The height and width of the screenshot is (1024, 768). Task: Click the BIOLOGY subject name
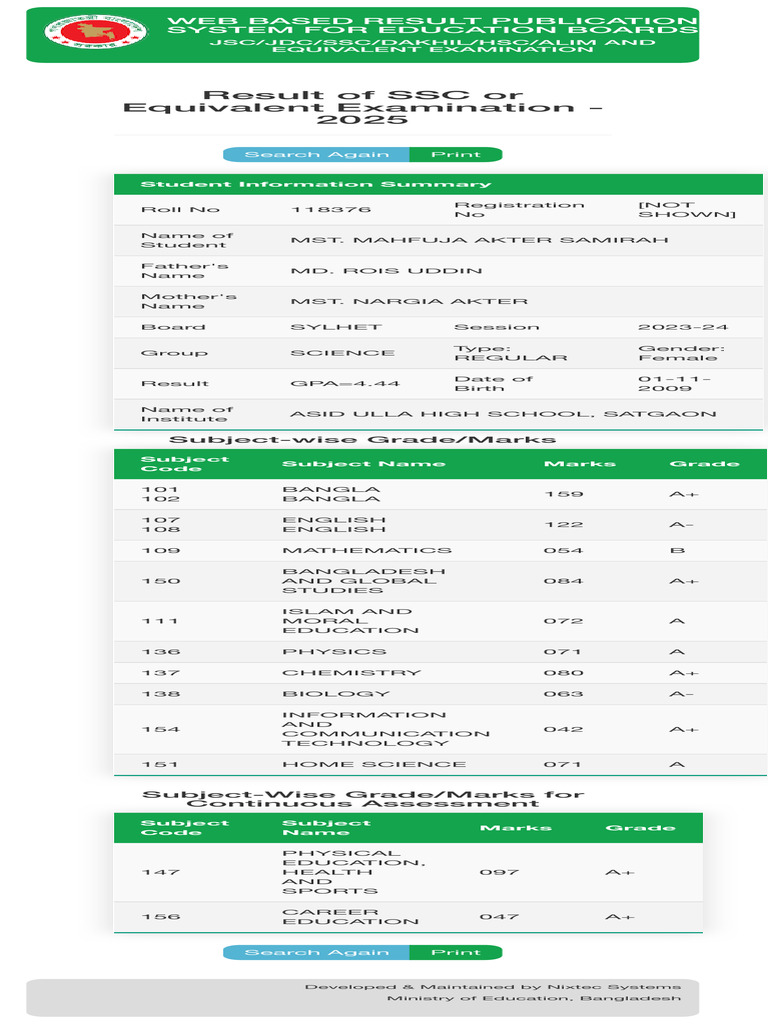[x=336, y=694]
